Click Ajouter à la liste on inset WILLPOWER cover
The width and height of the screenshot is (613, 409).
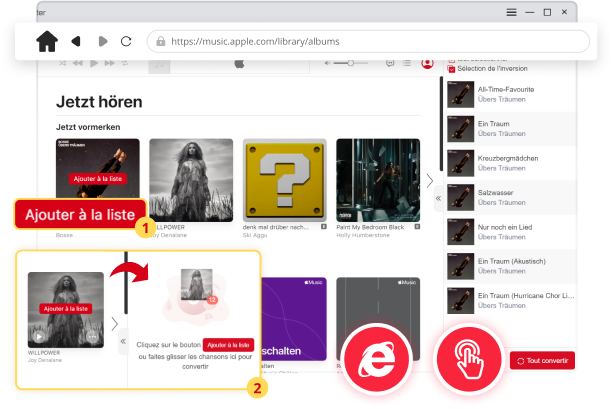coord(66,309)
